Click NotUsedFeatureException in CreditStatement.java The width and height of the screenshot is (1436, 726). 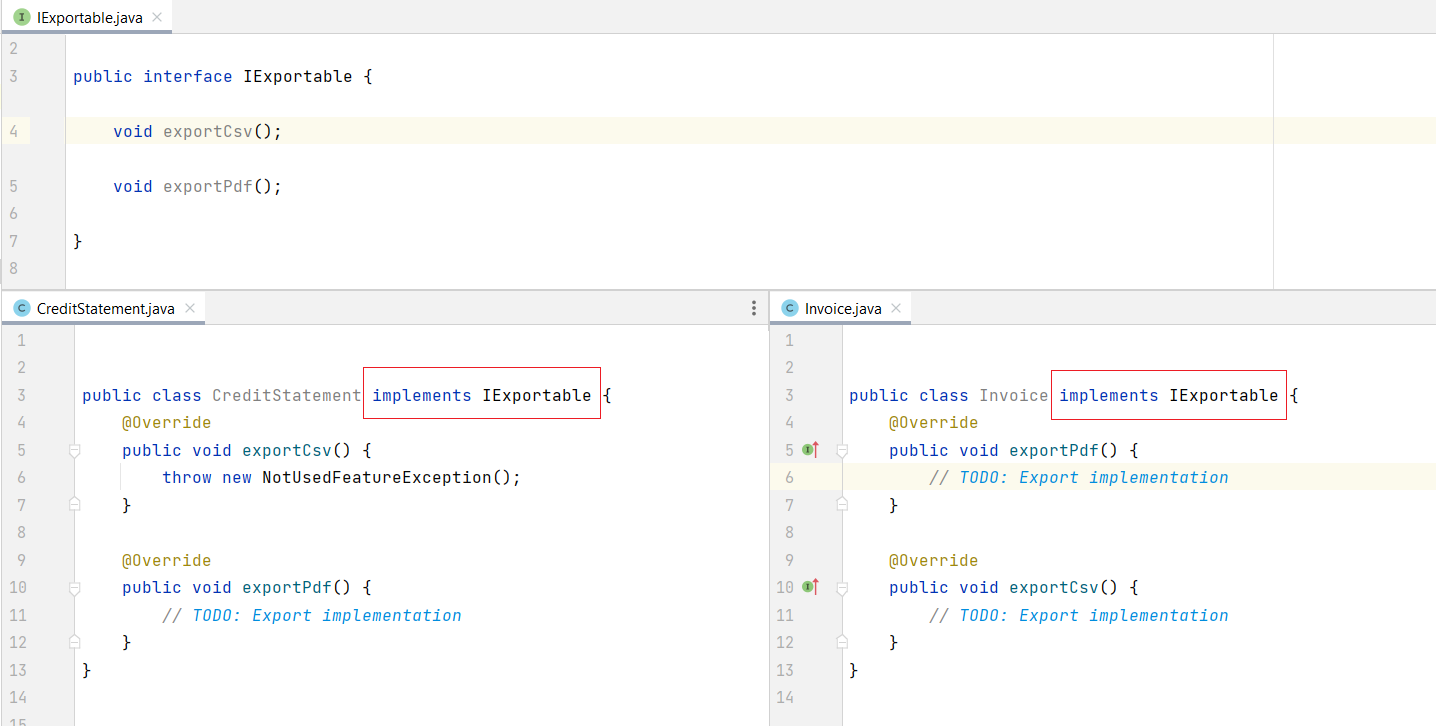coord(377,478)
